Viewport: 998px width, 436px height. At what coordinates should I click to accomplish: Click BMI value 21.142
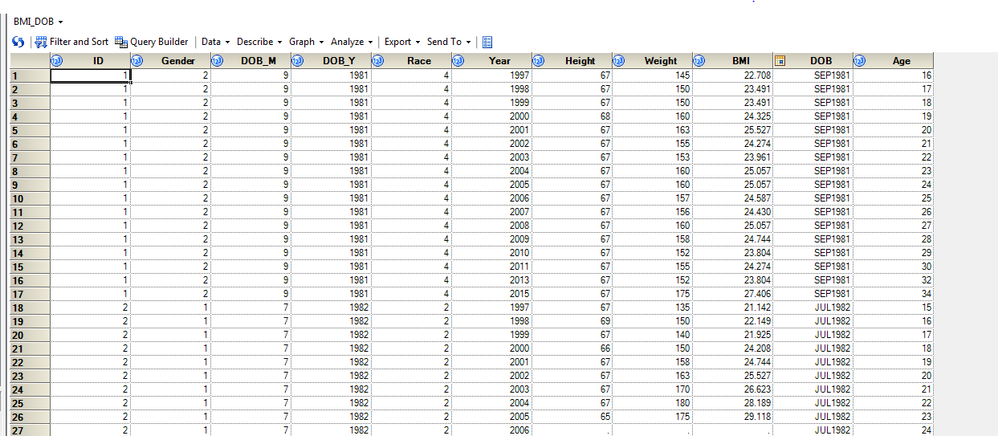point(733,307)
